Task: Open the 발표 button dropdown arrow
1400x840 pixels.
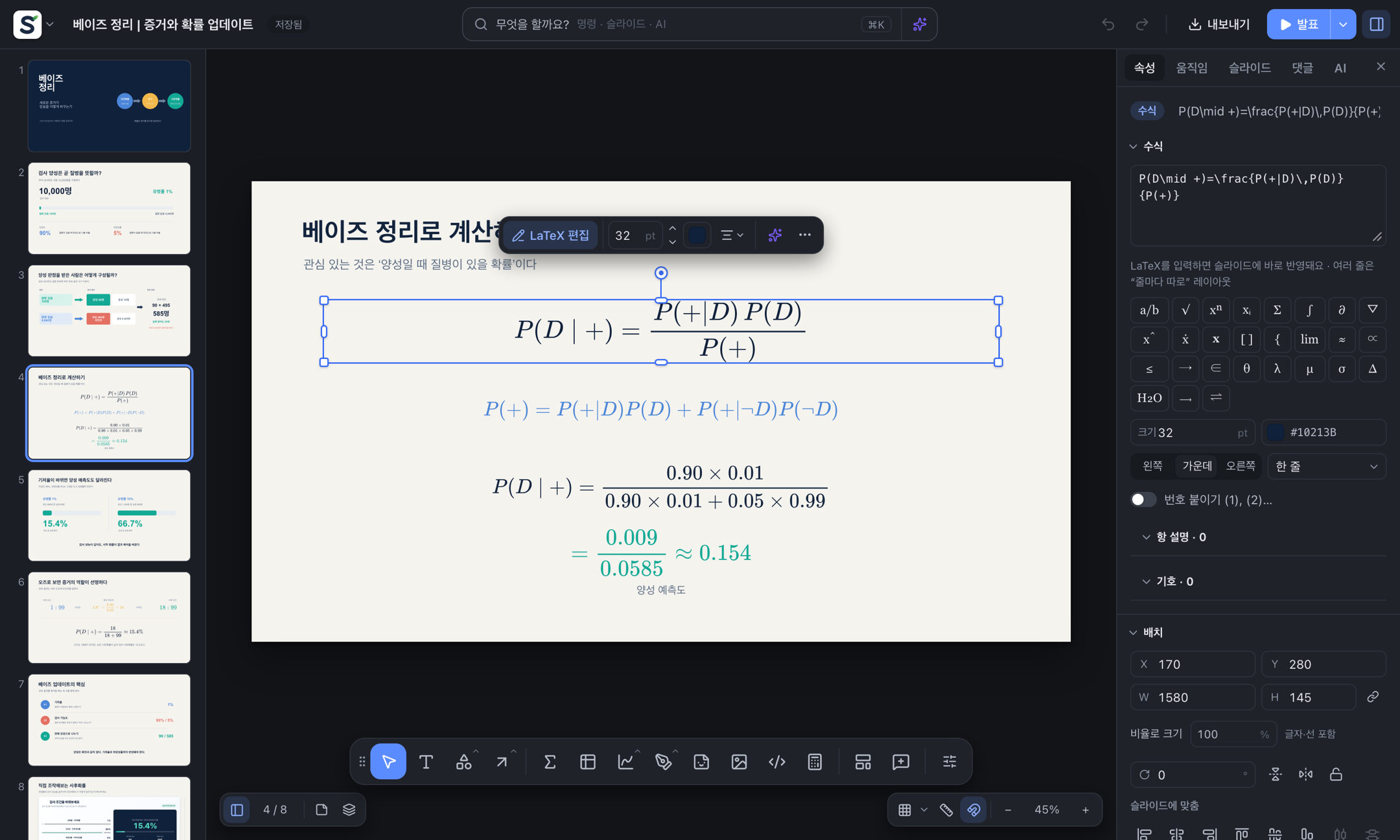Action: point(1343,25)
